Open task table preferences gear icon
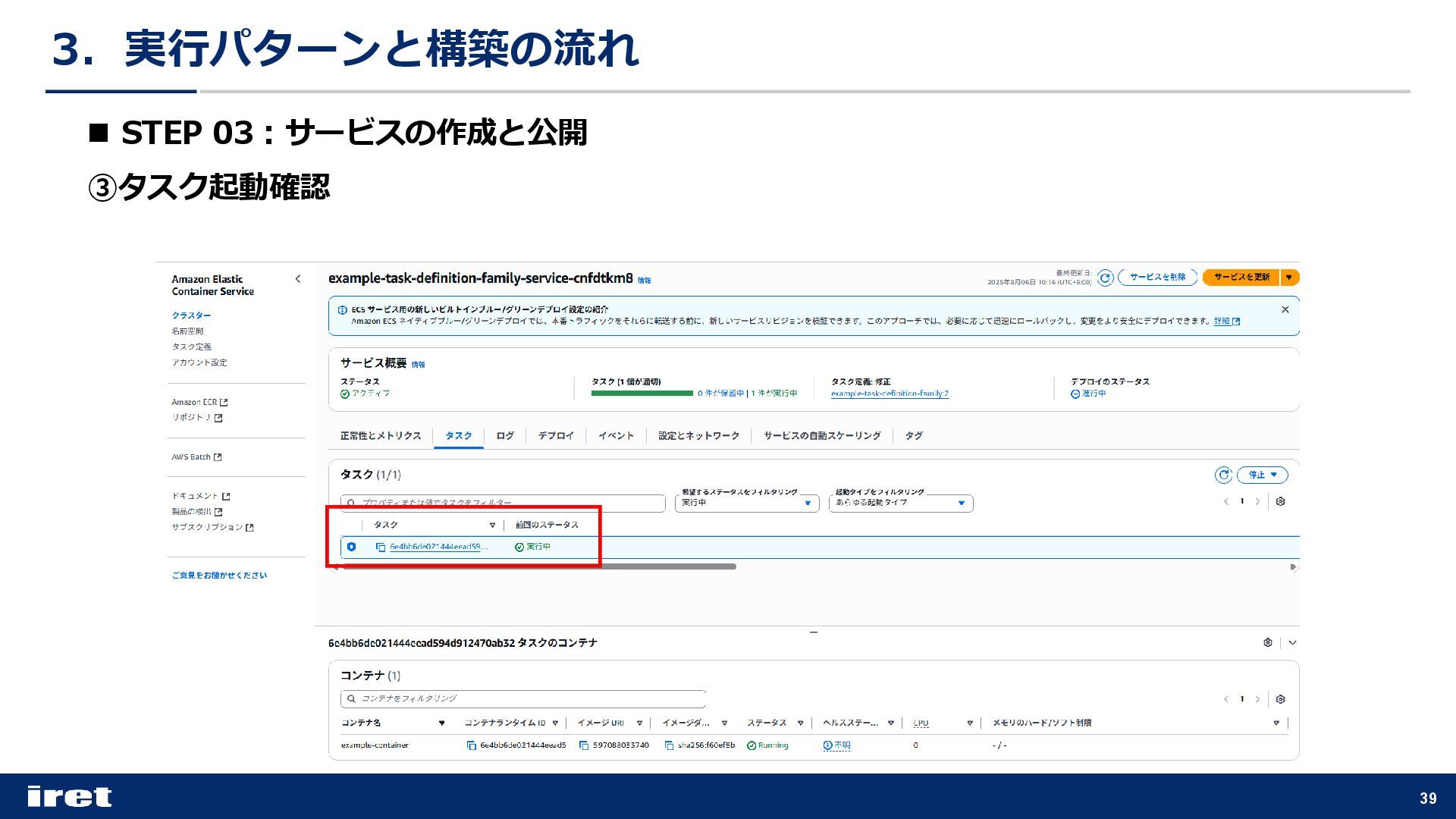This screenshot has width=1456, height=819. tap(1281, 501)
